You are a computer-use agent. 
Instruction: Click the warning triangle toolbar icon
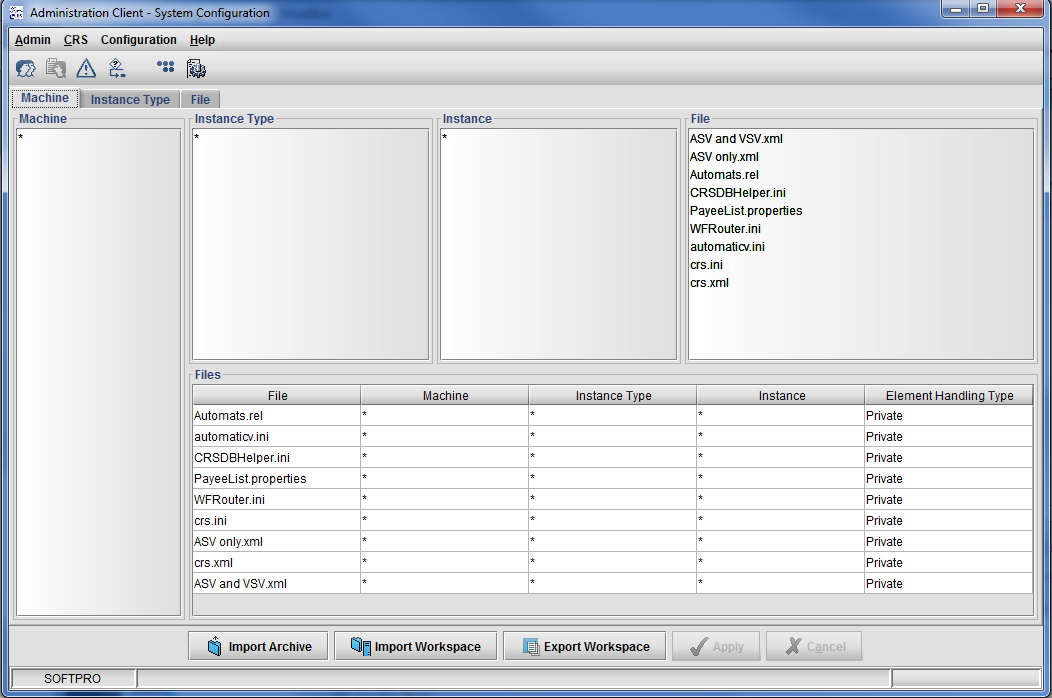tap(87, 69)
